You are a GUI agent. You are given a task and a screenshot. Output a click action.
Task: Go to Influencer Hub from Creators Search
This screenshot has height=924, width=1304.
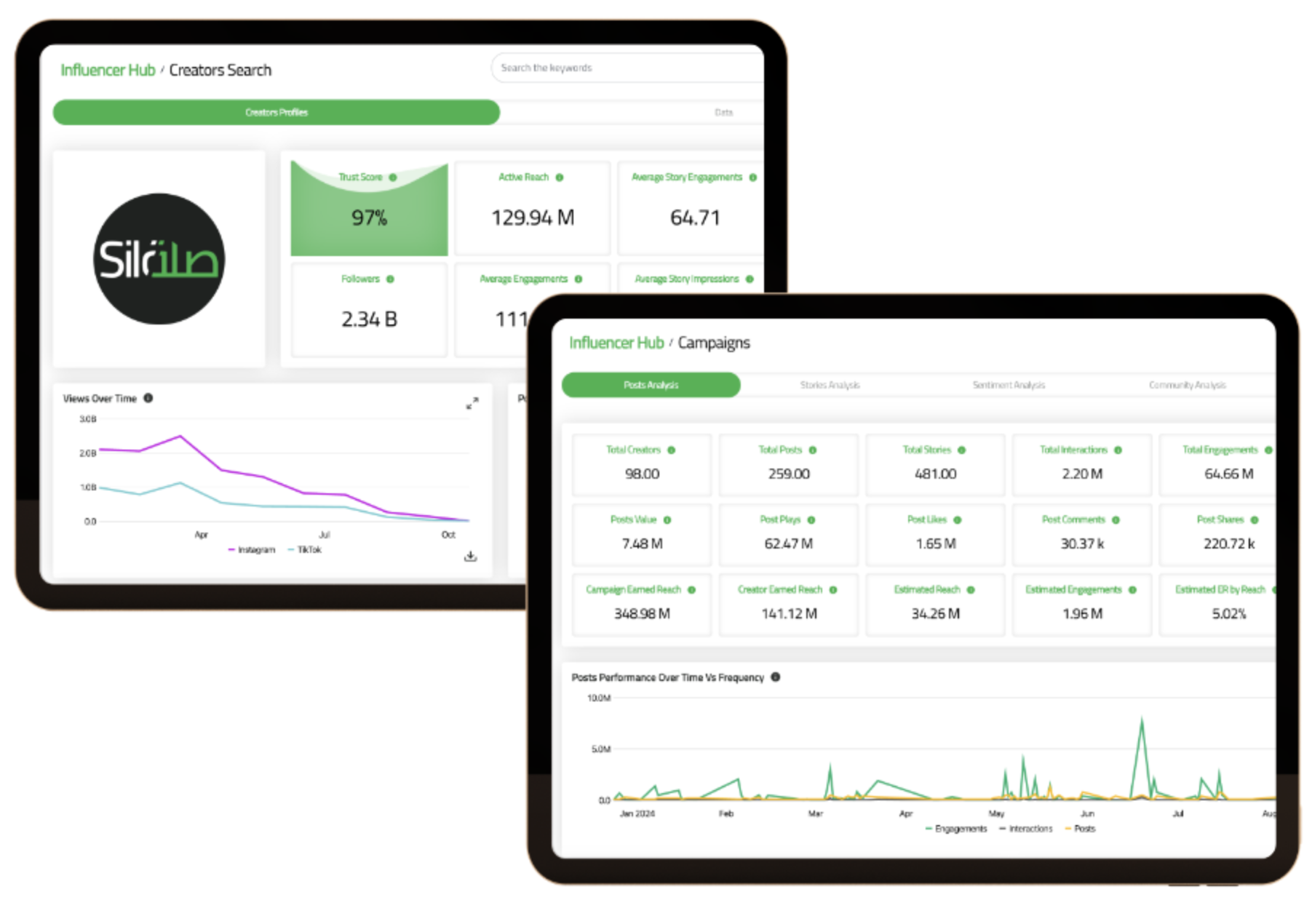coord(108,71)
